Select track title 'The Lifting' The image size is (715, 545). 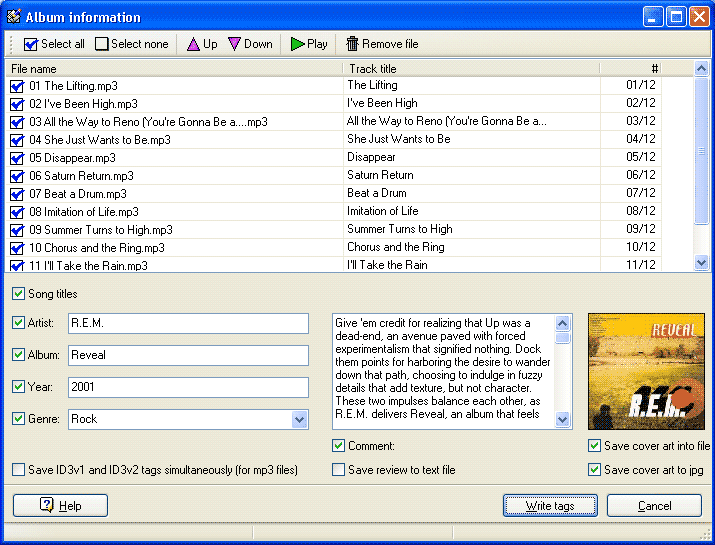[372, 85]
